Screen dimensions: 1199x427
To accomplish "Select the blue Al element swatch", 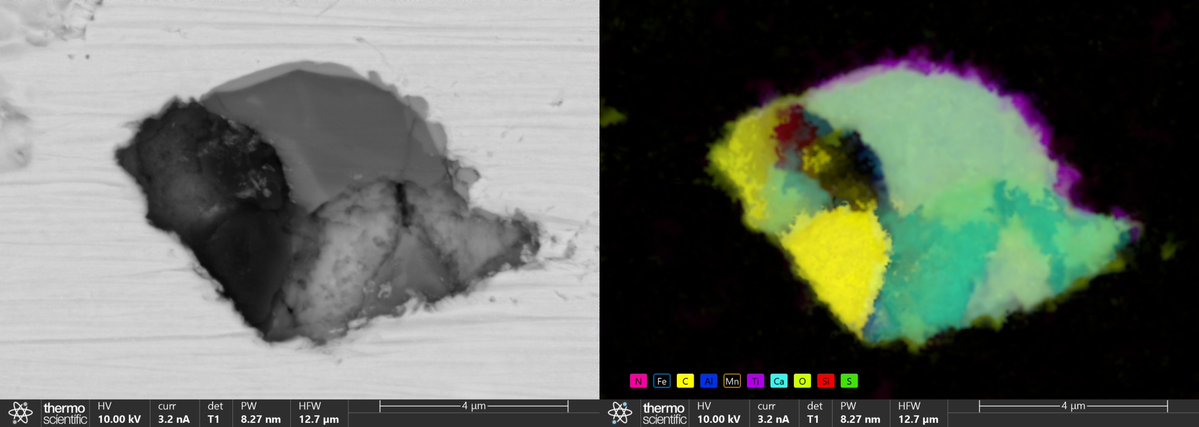I will tap(709, 380).
